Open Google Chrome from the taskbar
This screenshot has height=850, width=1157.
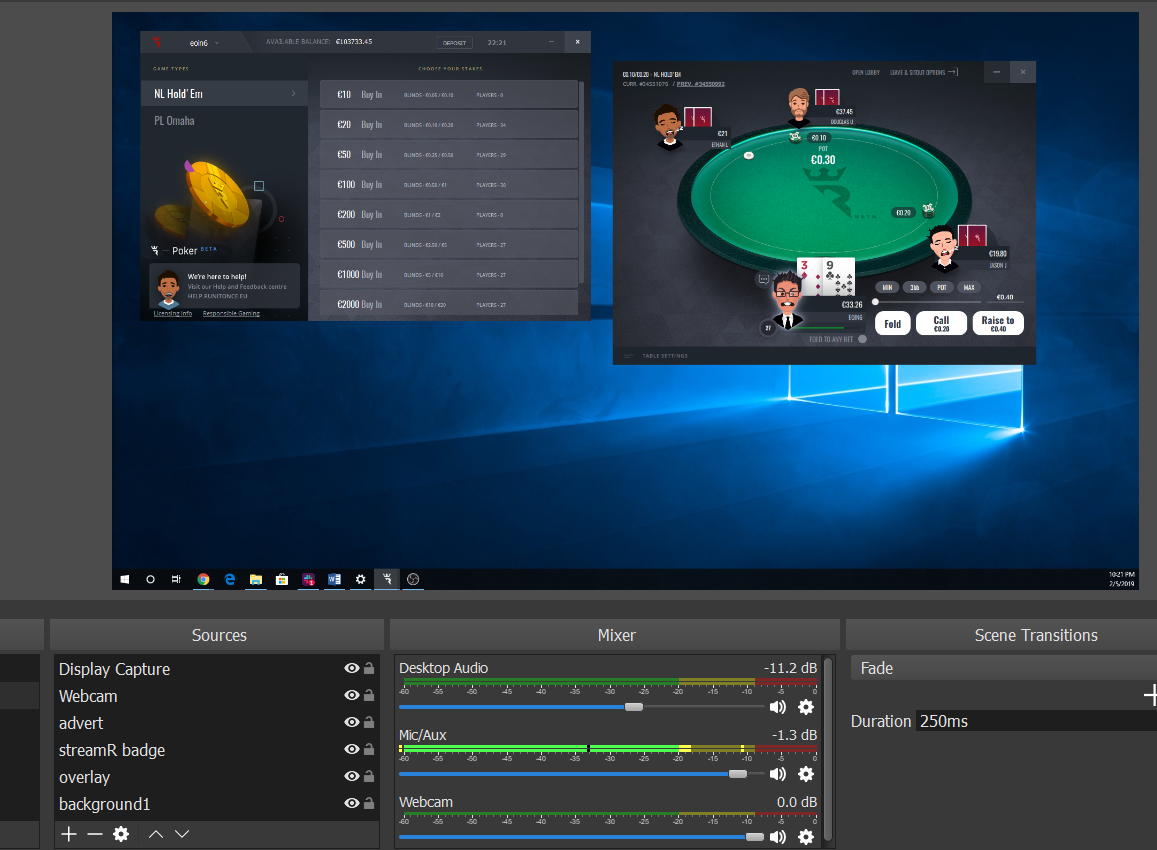pos(203,579)
